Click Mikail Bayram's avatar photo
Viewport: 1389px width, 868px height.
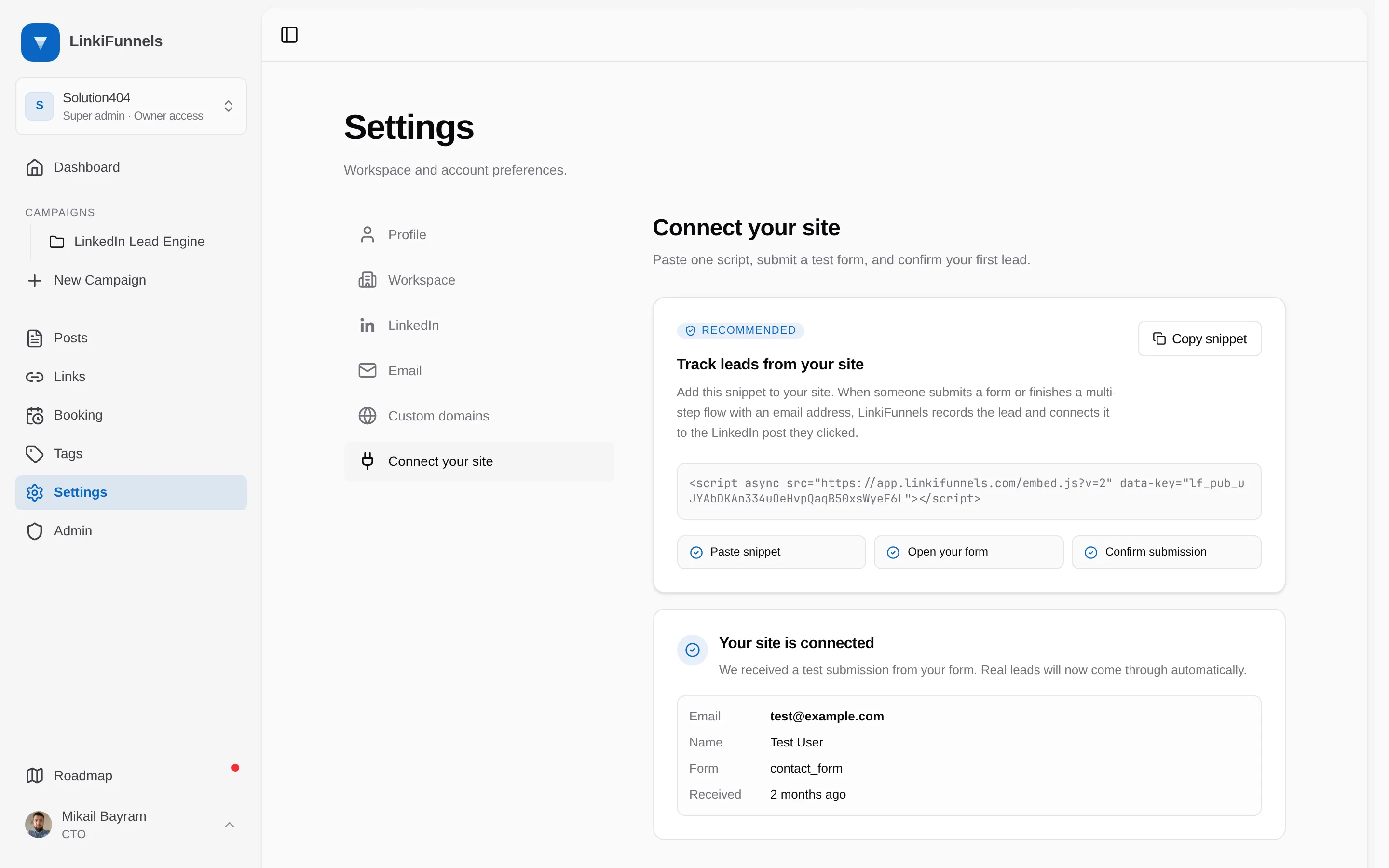point(39,825)
